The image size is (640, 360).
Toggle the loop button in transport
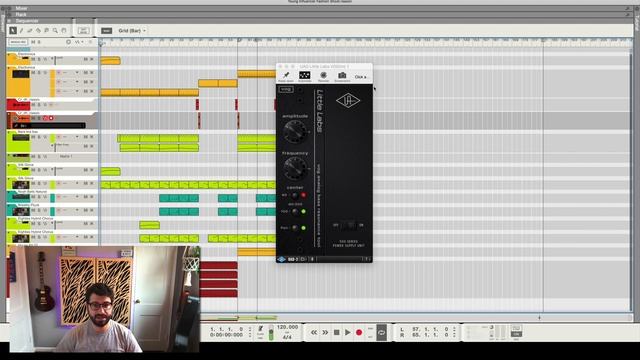click(x=381, y=333)
